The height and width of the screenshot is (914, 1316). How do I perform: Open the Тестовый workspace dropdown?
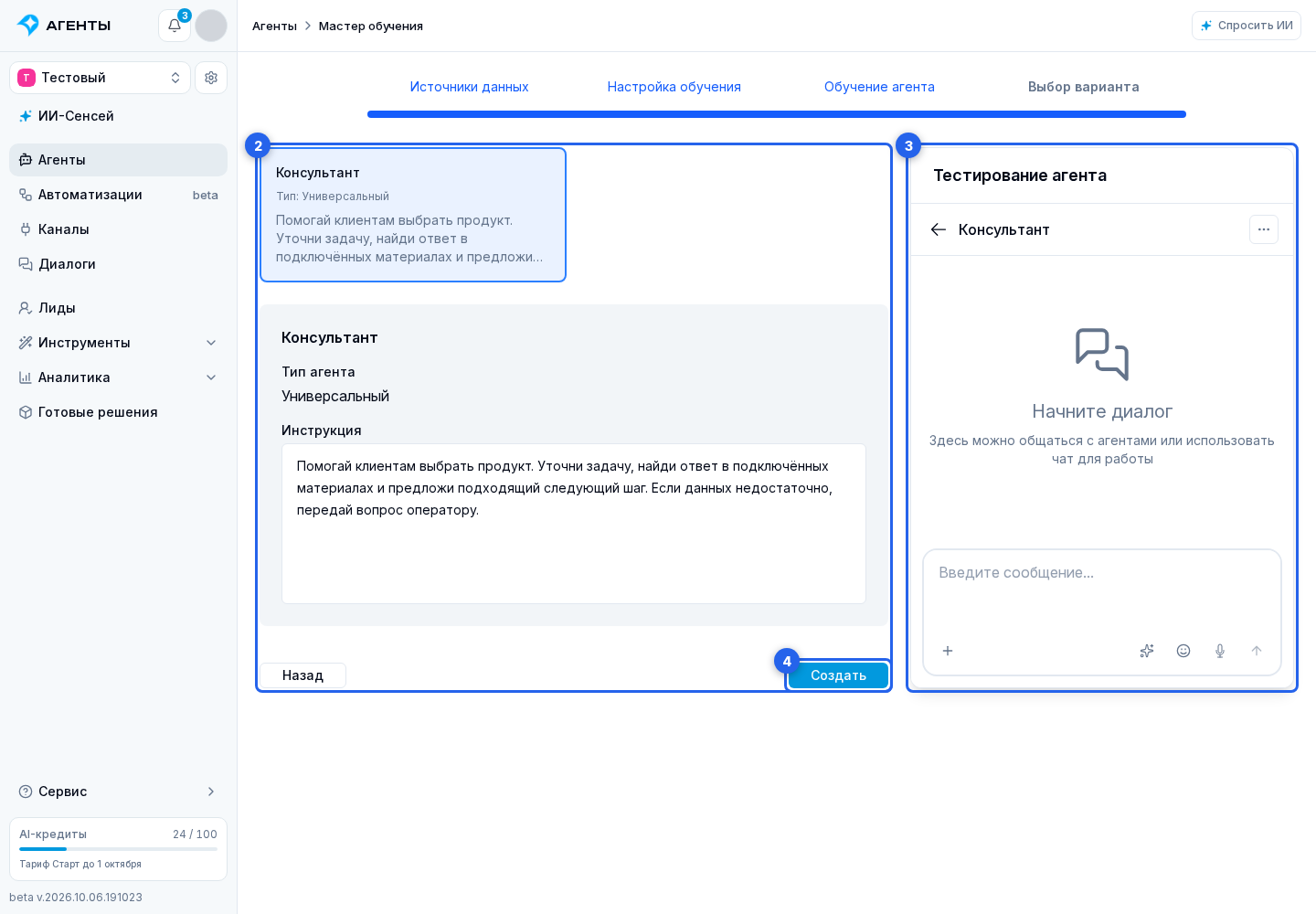[100, 78]
